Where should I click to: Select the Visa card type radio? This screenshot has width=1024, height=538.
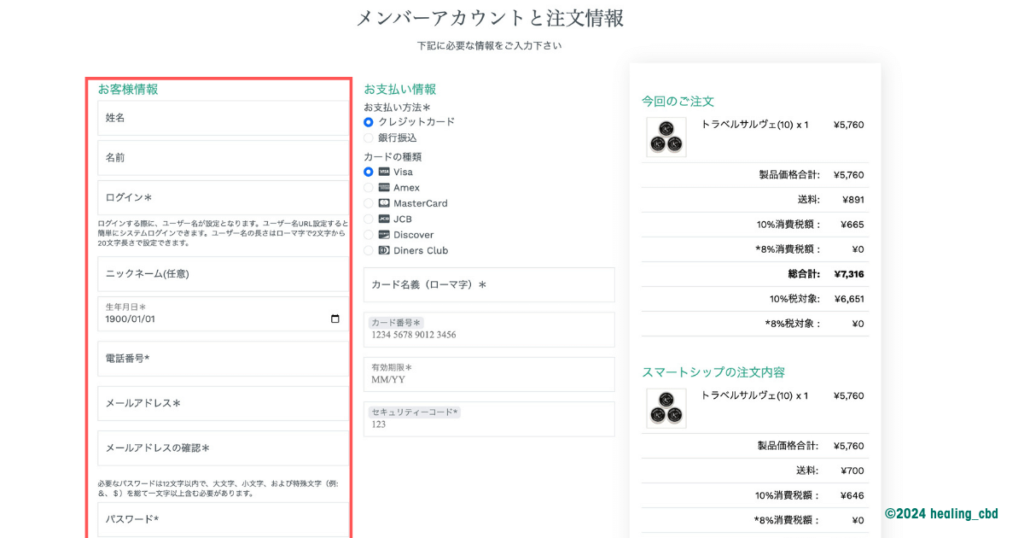pos(369,172)
